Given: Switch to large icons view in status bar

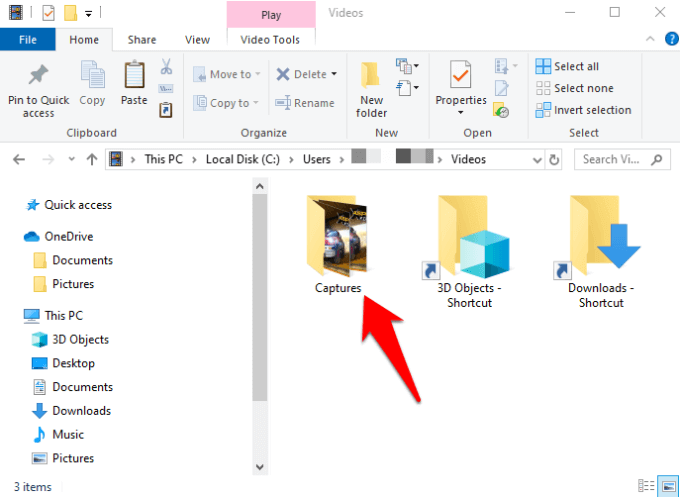Looking at the screenshot, I should [668, 486].
